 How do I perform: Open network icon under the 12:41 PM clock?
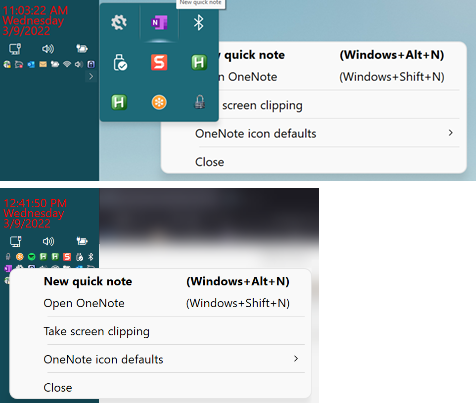16,241
